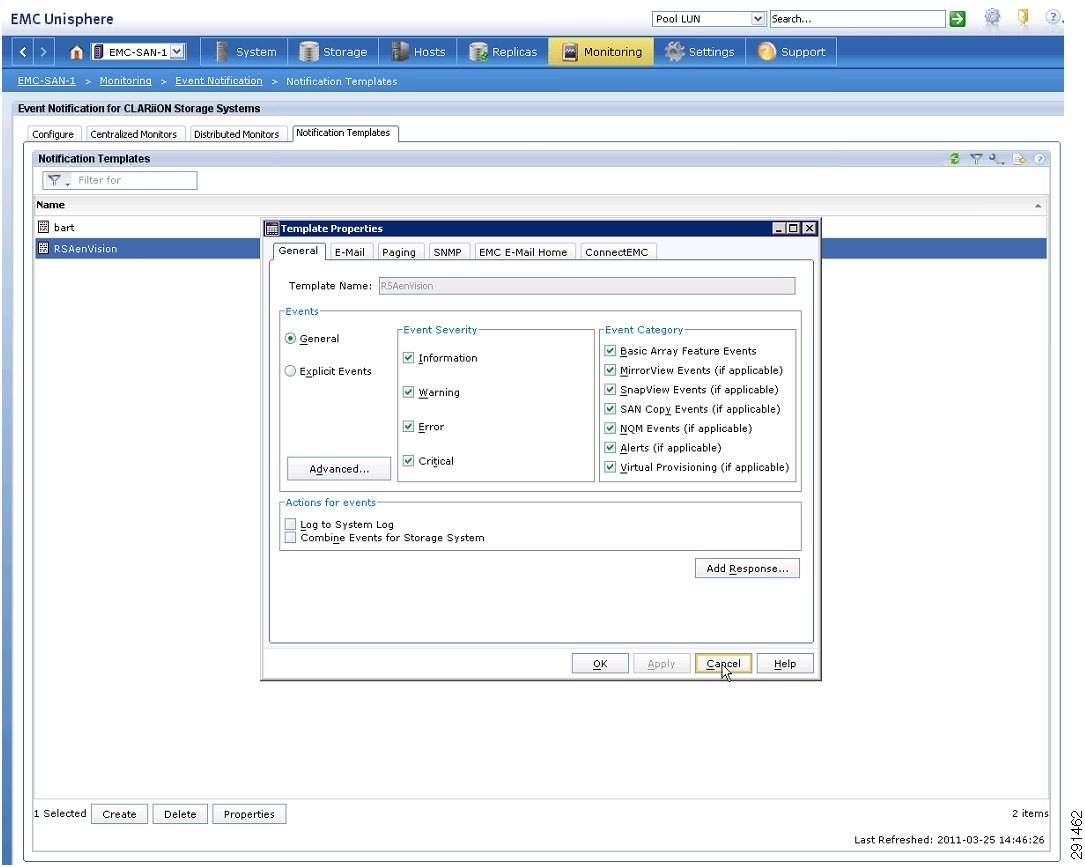
Task: Enable Combine Events for Storage System
Action: tap(291, 538)
